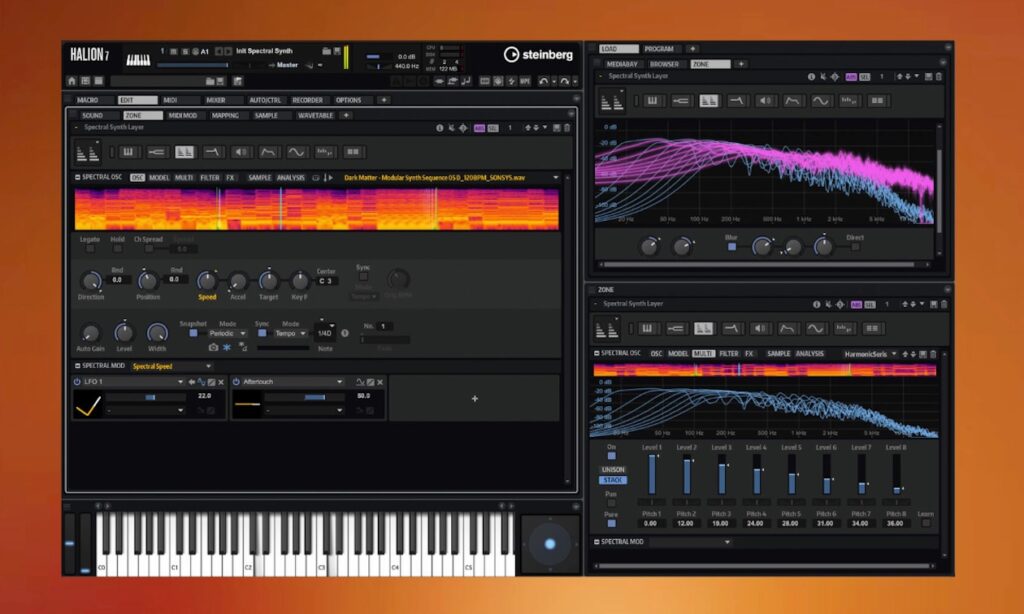Toggle the Blur checkbox in upper right window
This screenshot has height=614, width=1024.
point(731,247)
